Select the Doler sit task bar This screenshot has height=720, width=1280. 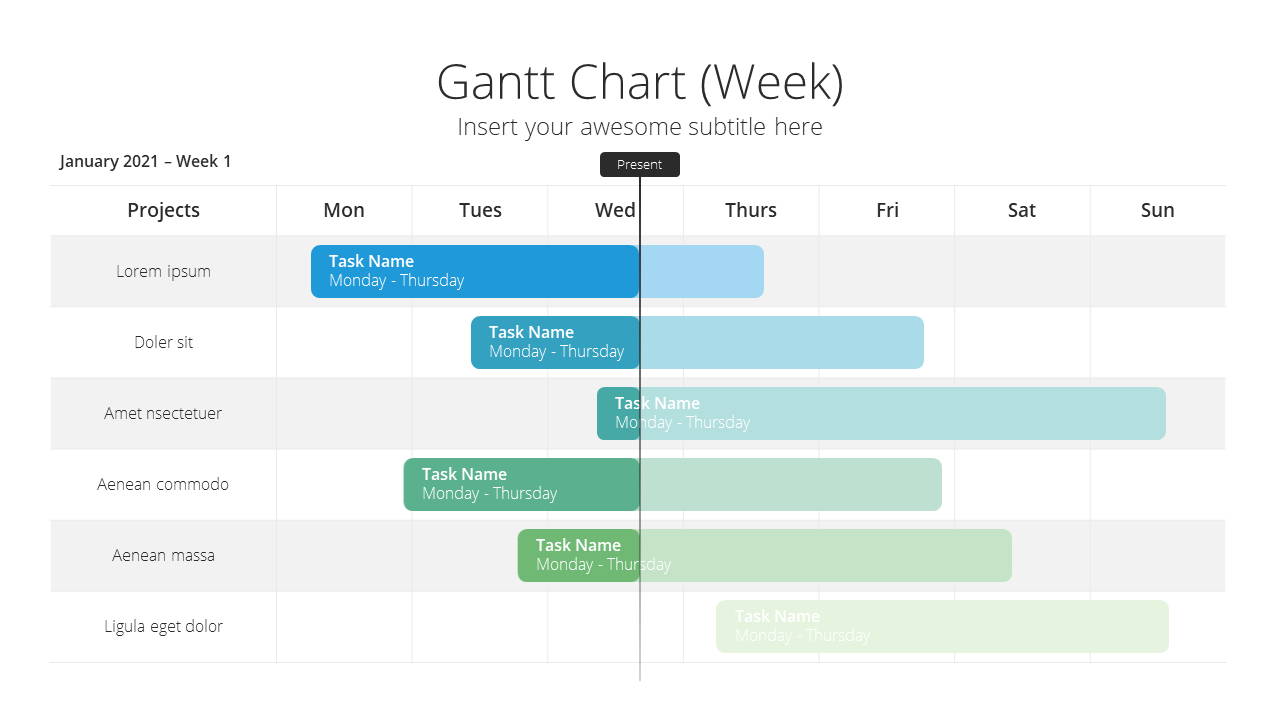[x=697, y=342]
